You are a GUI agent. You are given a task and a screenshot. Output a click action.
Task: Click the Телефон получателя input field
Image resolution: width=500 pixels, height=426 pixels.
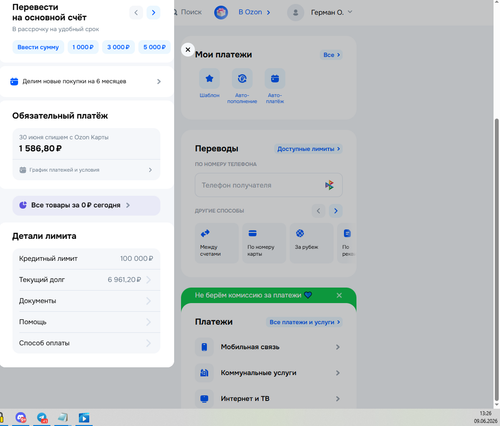pyautogui.click(x=269, y=185)
